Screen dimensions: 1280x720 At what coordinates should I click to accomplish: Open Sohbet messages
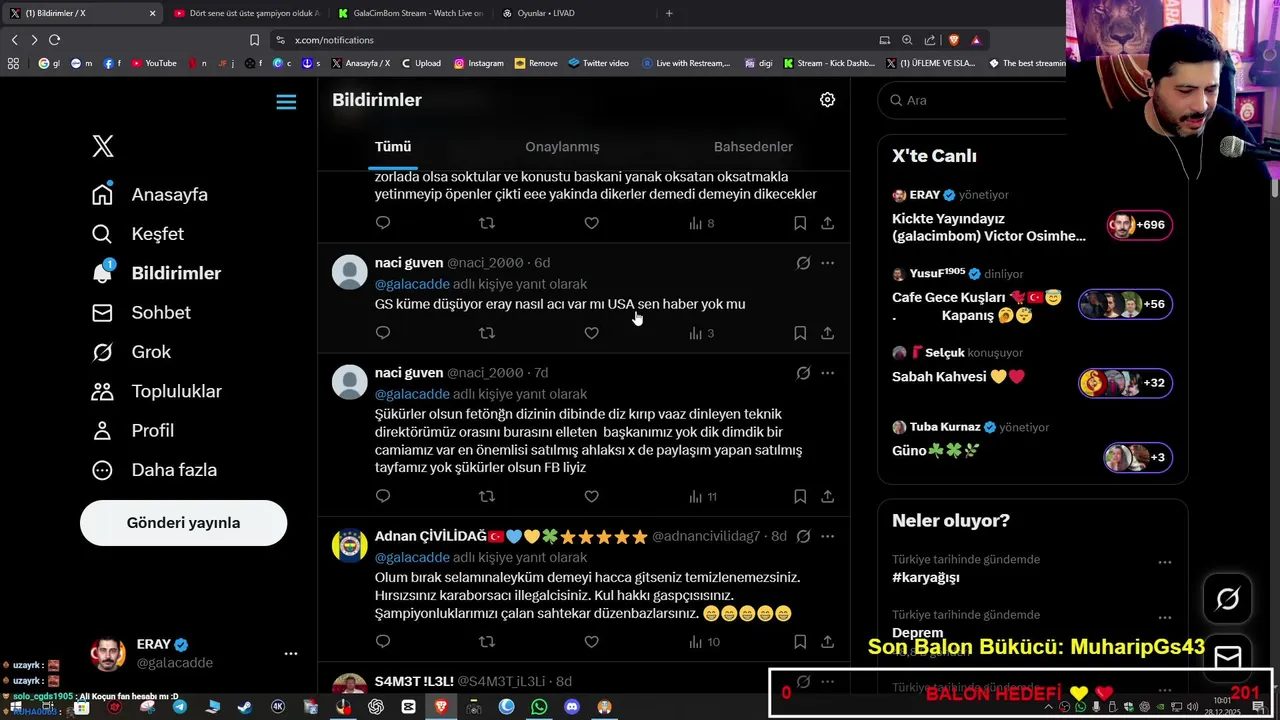coord(141,313)
